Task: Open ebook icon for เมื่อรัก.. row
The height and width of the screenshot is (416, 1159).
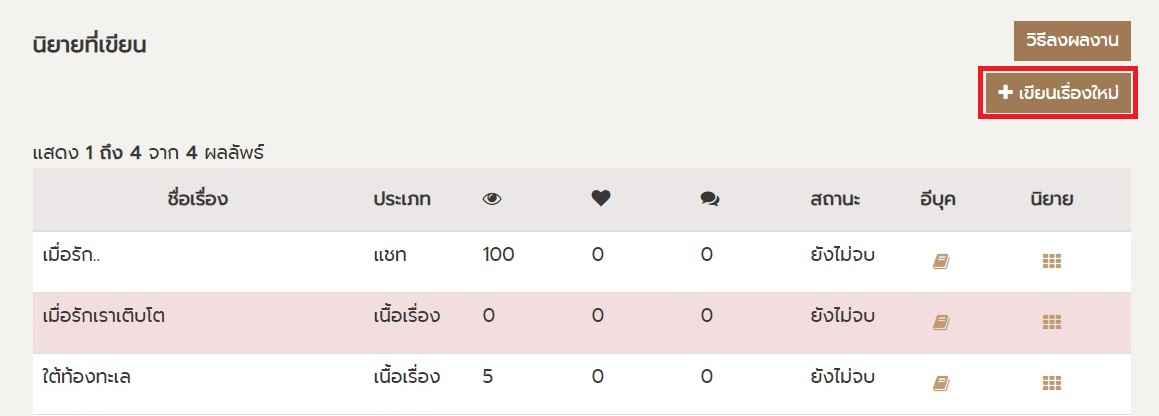Action: pyautogui.click(x=940, y=261)
